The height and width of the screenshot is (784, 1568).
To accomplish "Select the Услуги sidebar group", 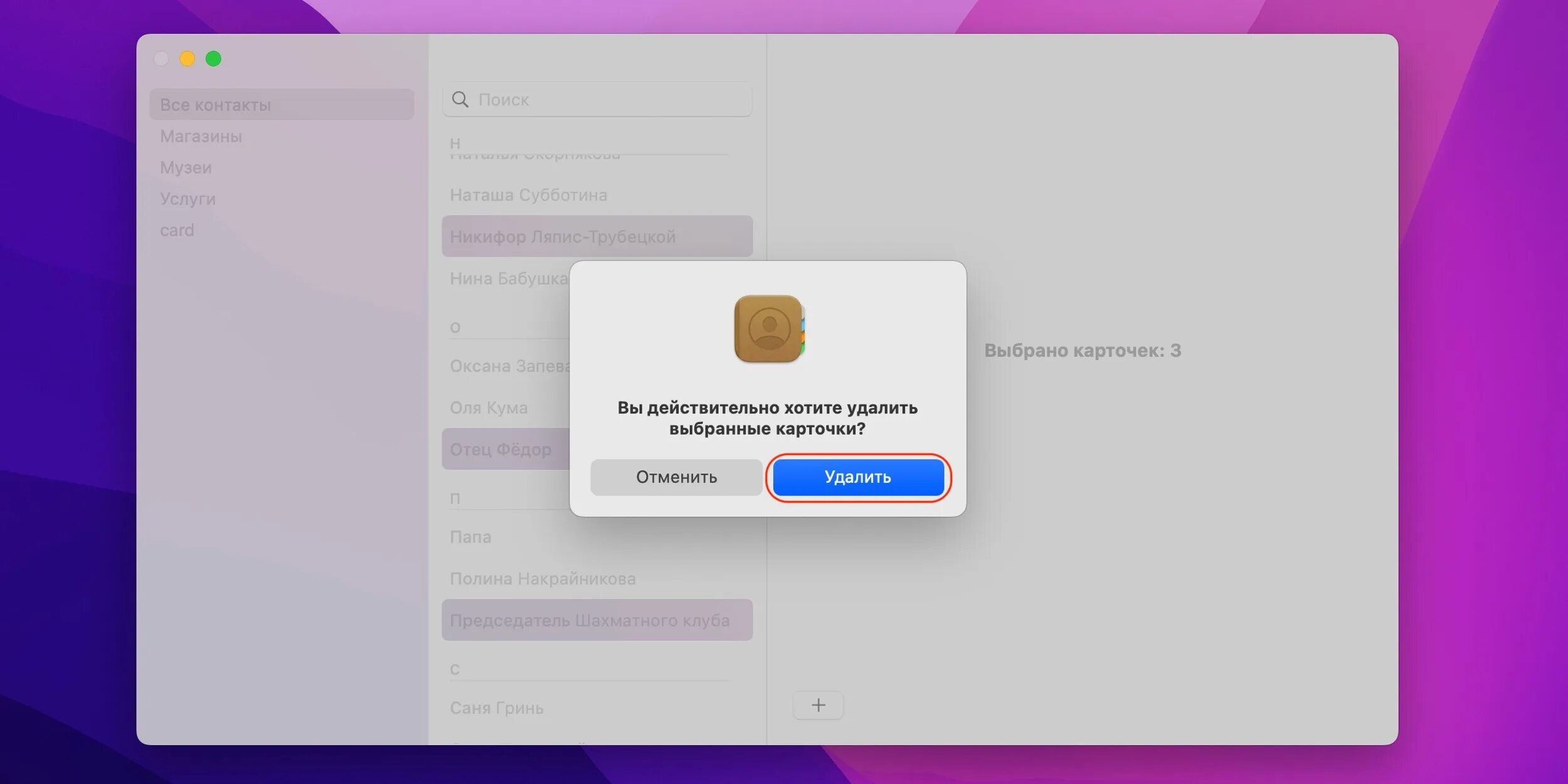I will [188, 199].
